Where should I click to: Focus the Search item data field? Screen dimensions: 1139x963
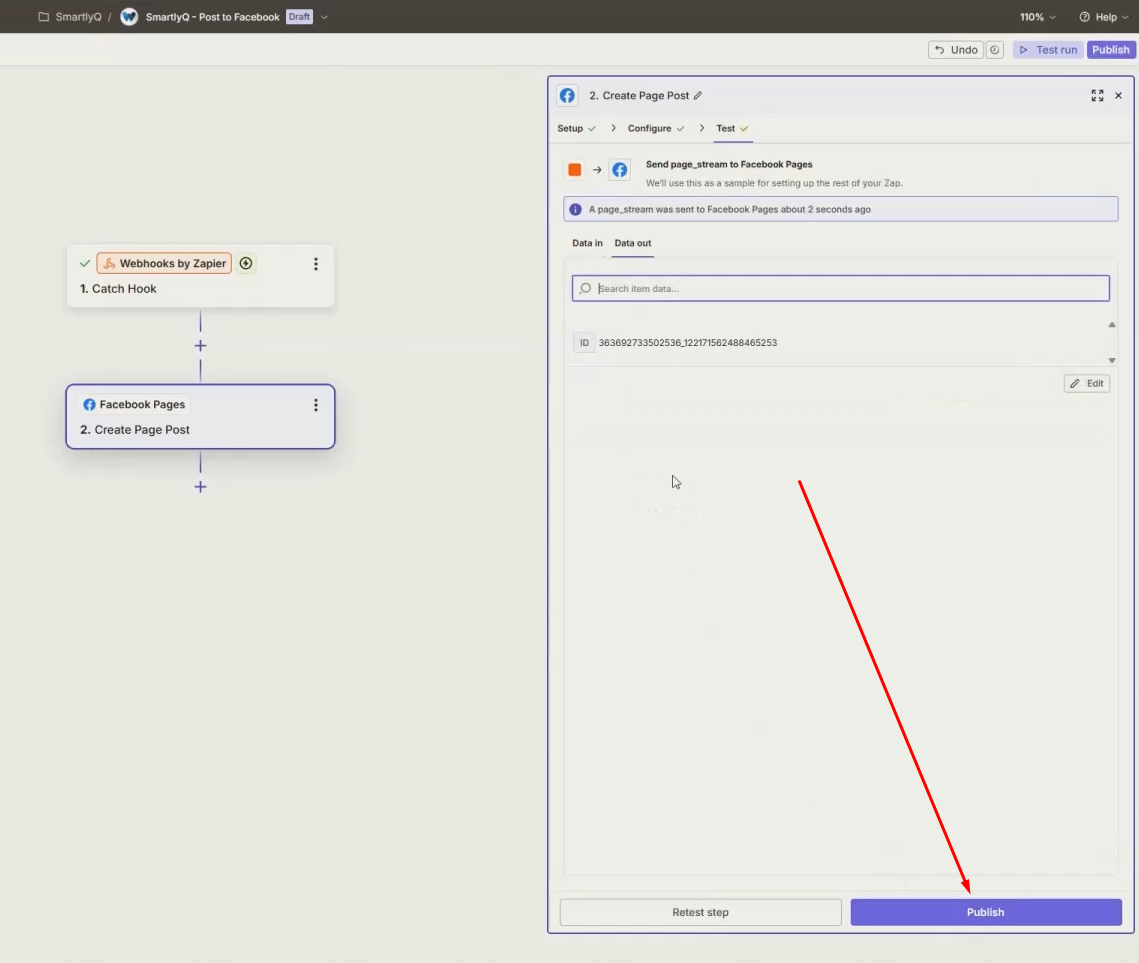coord(840,288)
